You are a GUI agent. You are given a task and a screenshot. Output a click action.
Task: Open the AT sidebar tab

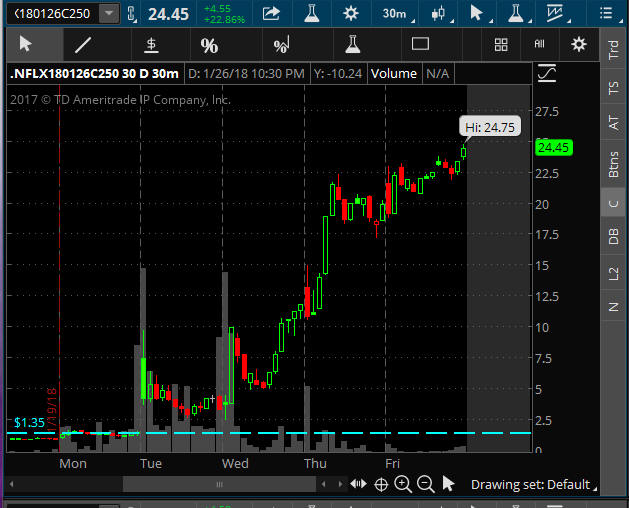point(613,122)
